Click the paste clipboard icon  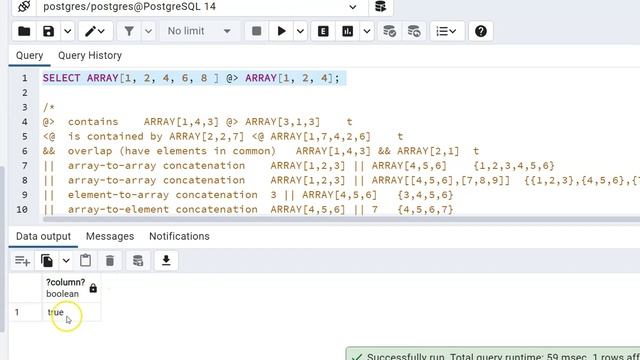coord(85,260)
